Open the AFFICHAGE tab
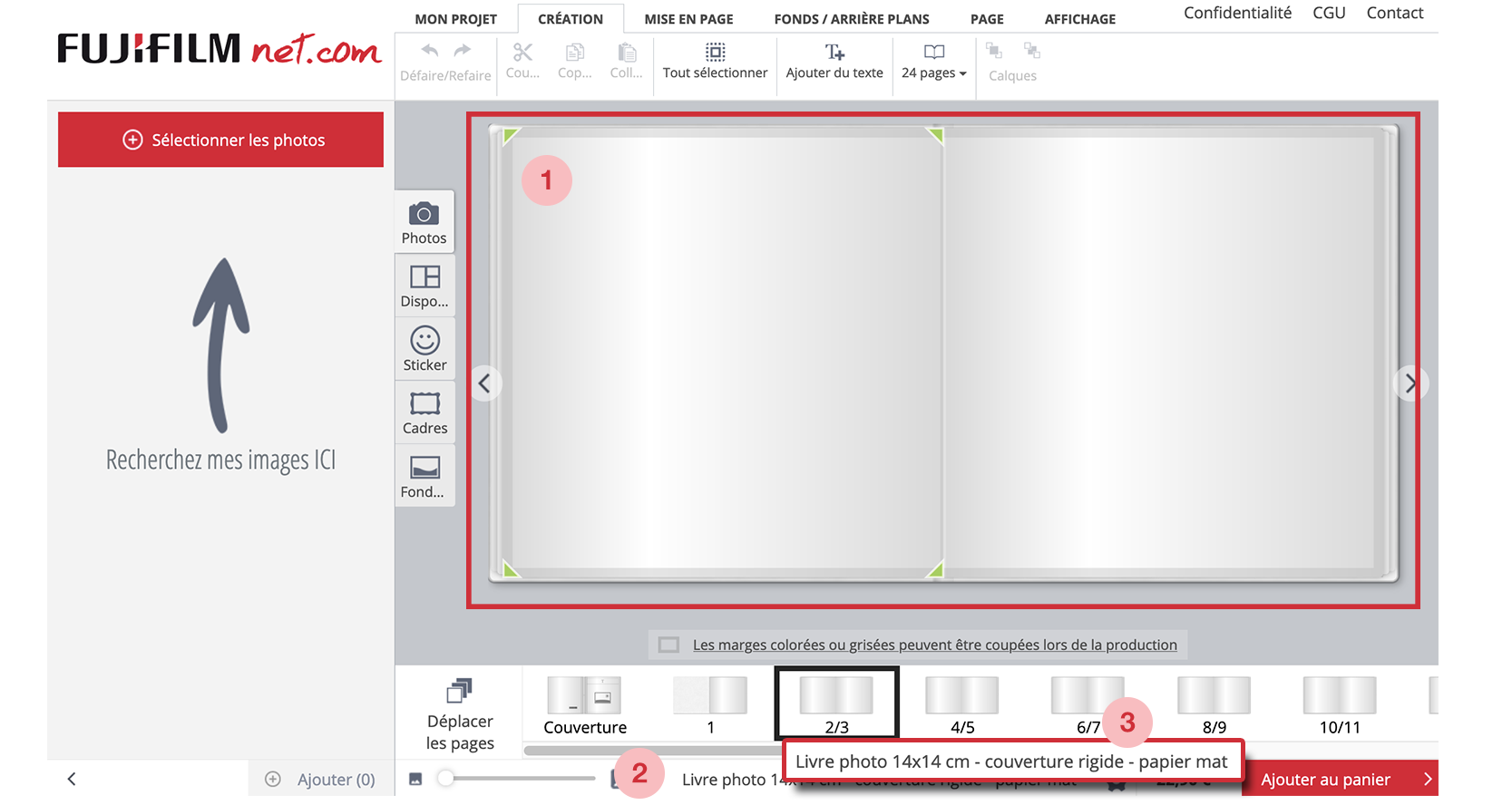The height and width of the screenshot is (805, 1512). click(x=1080, y=19)
